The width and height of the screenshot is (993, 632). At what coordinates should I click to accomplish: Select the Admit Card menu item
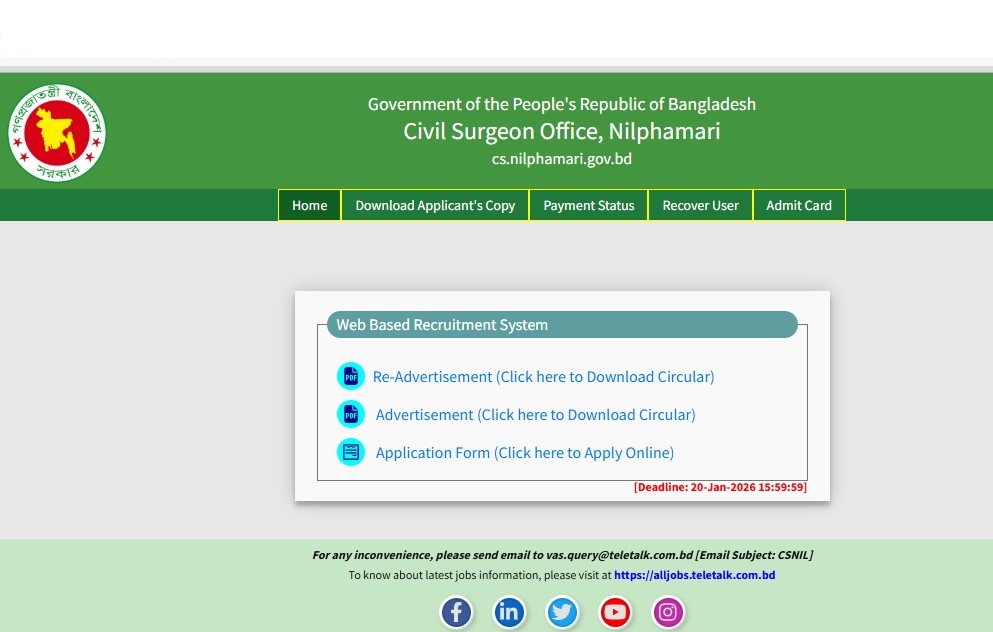pos(798,205)
